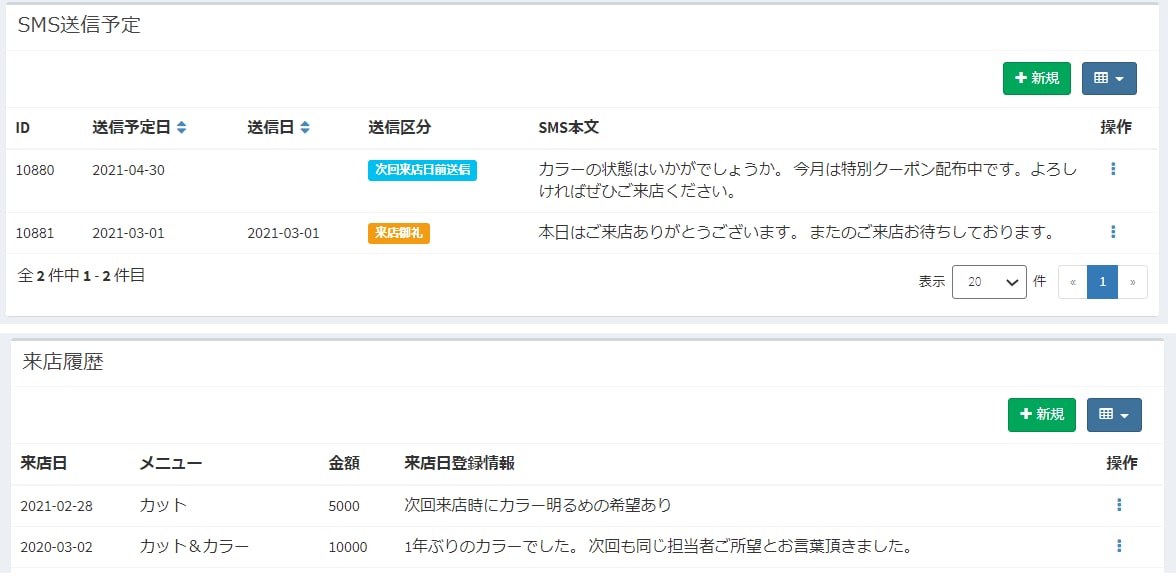The image size is (1176, 576).
Task: Click the amount 10000
Action: (348, 547)
